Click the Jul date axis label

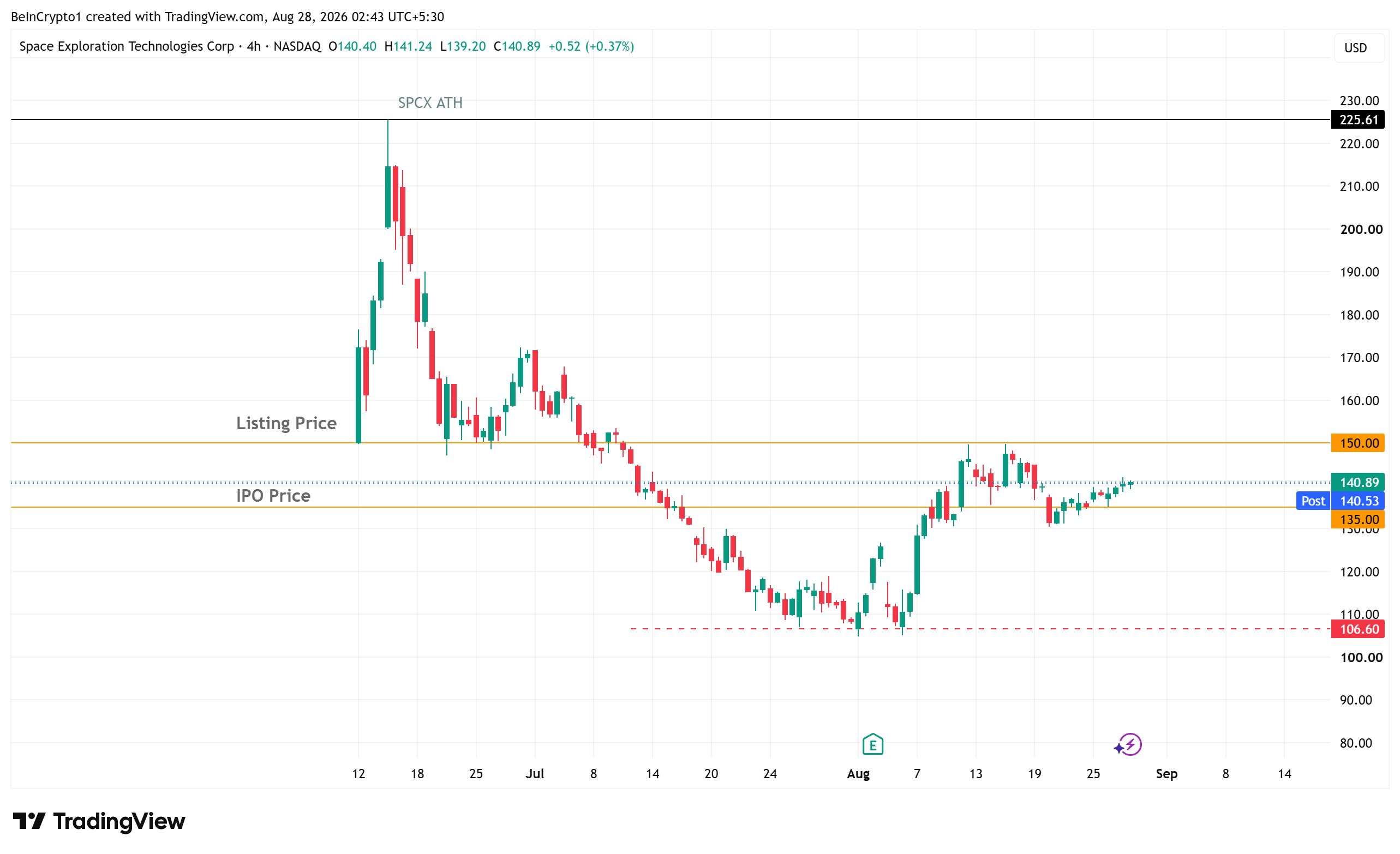(535, 773)
